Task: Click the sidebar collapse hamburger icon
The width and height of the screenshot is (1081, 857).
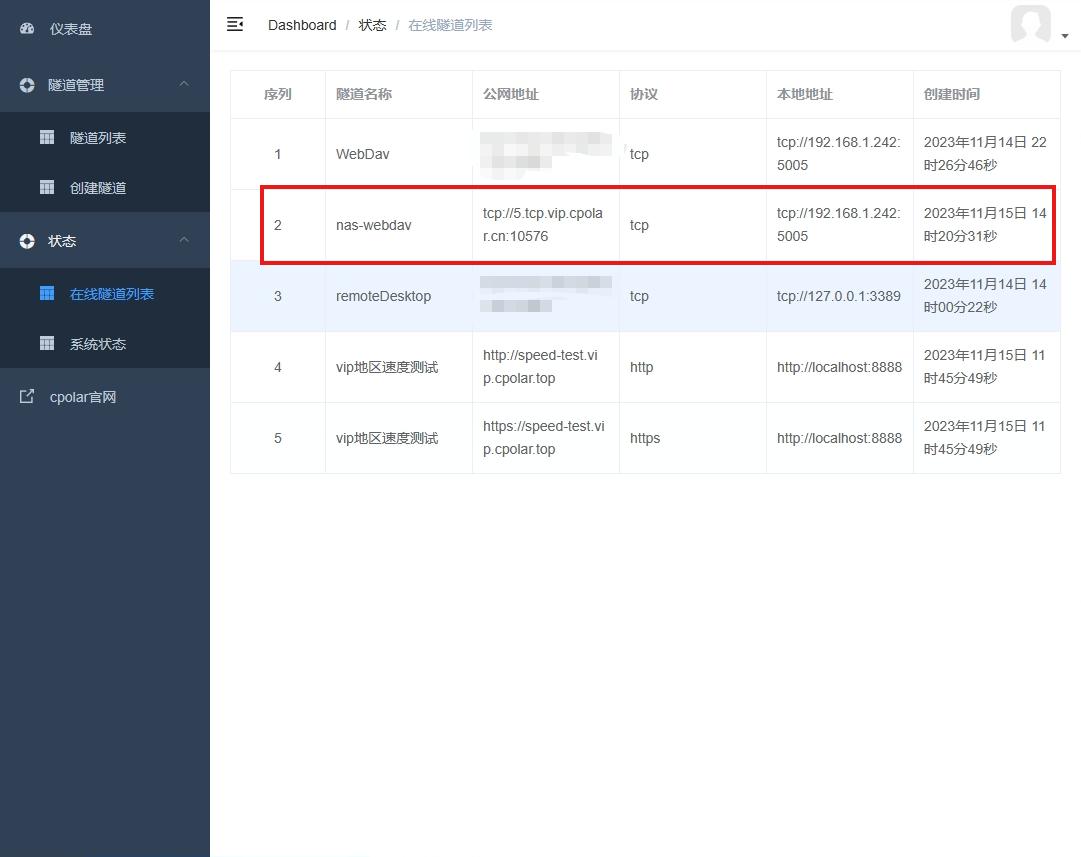Action: [x=235, y=24]
